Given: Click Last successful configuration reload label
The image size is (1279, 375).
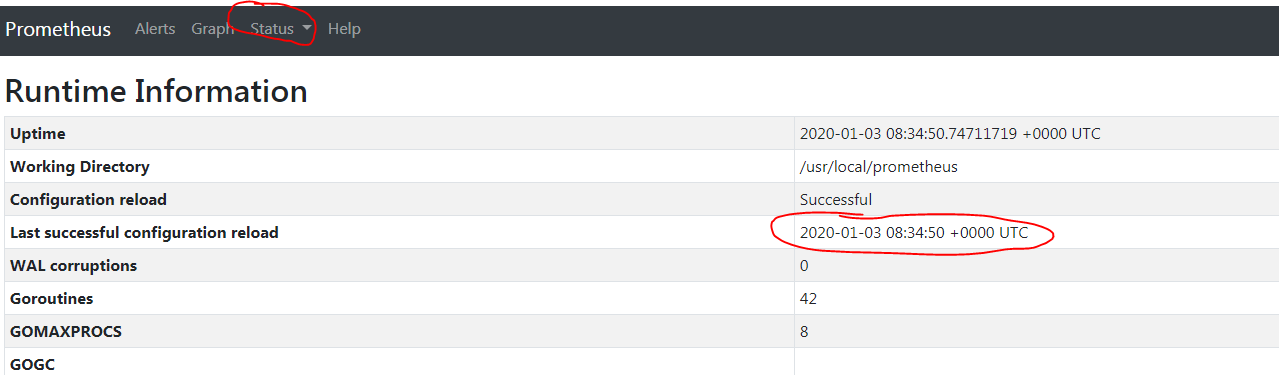Looking at the screenshot, I should (144, 233).
